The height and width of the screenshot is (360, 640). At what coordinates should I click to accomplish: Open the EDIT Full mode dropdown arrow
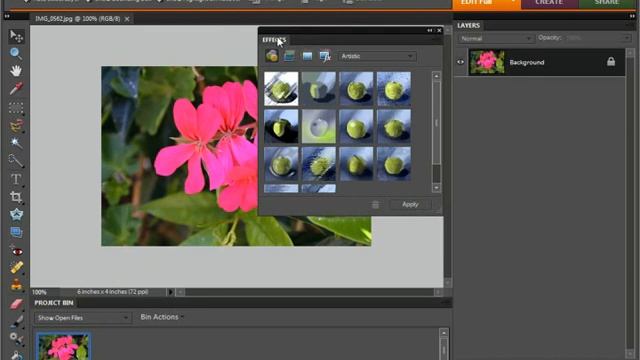(x=512, y=3)
